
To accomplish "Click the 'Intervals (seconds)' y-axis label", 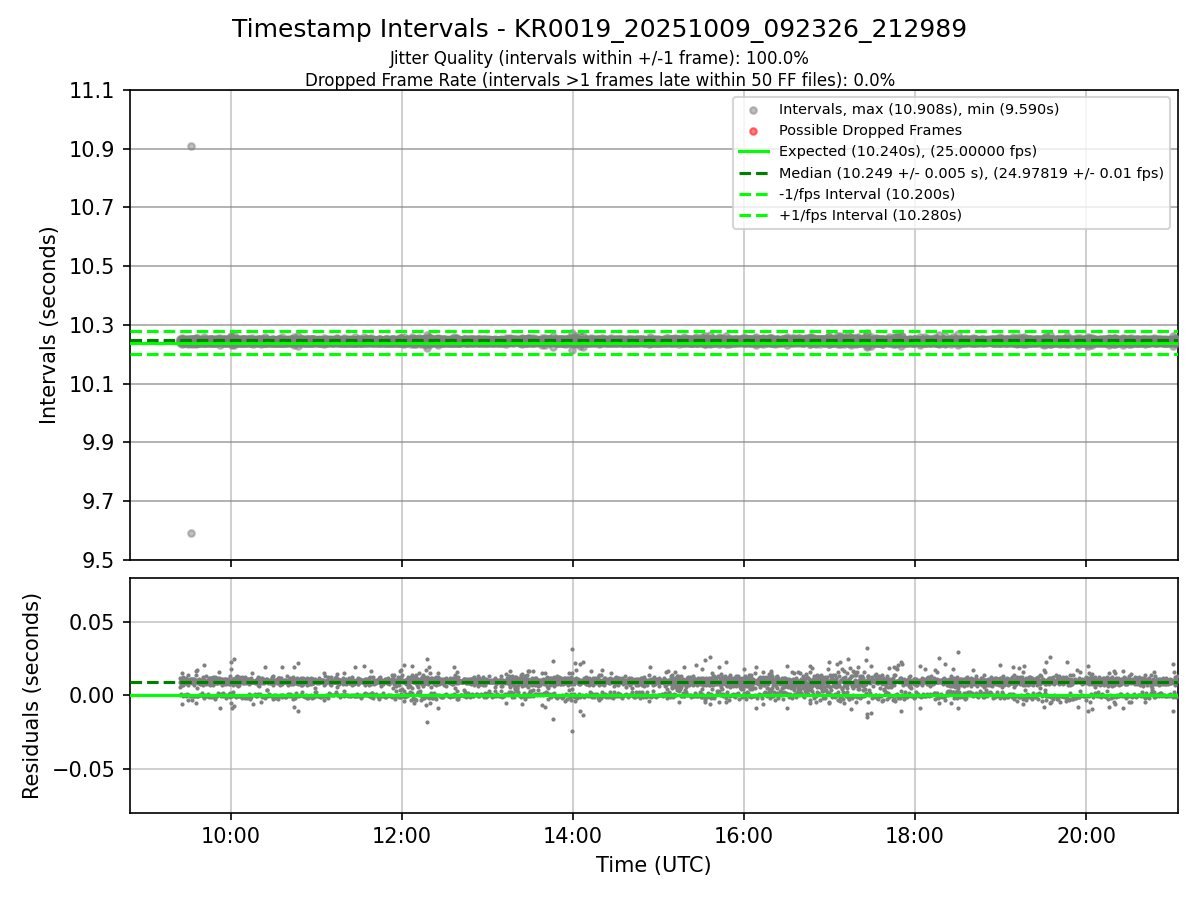I will 49,325.
